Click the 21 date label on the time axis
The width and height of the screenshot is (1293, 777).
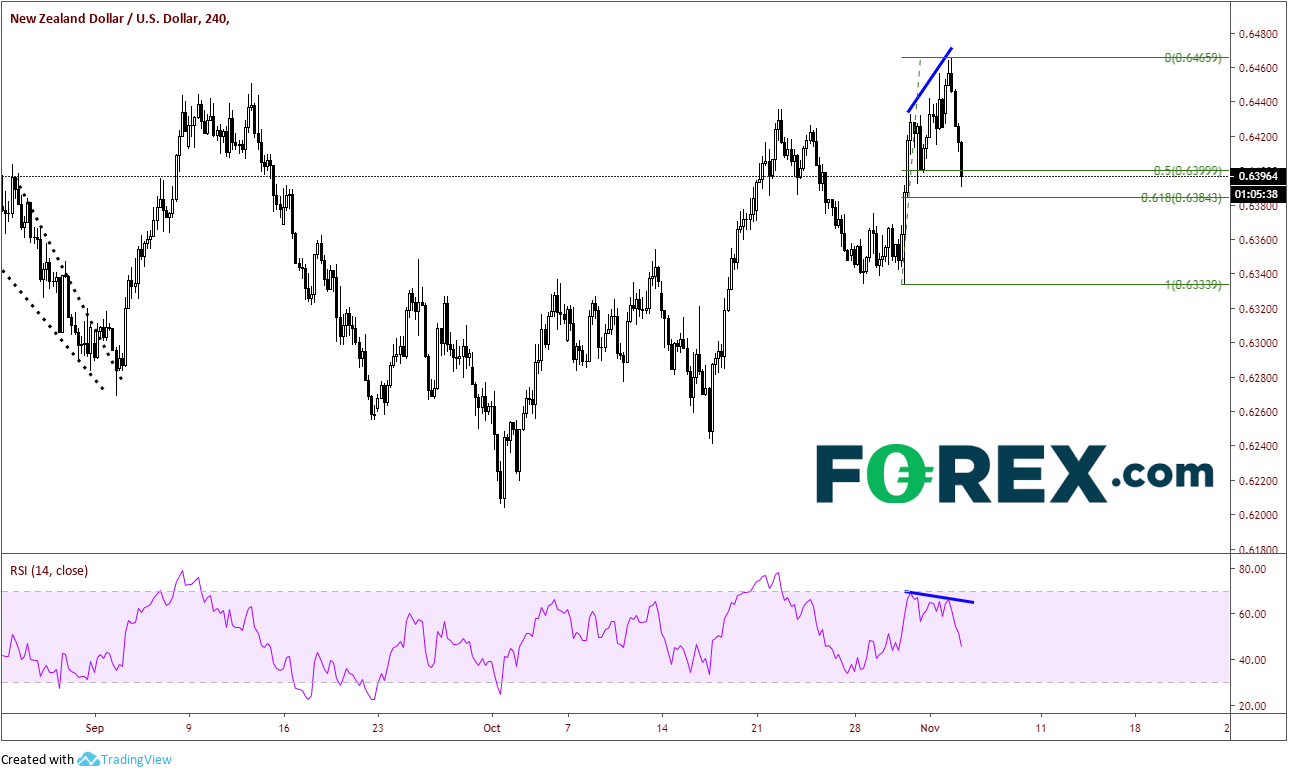point(757,728)
